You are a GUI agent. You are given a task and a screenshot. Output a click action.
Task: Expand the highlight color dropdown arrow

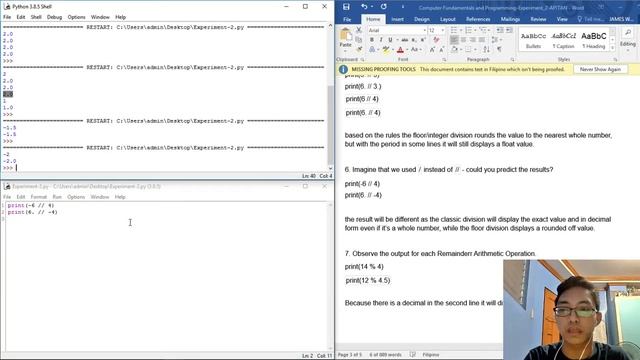click(x=392, y=49)
